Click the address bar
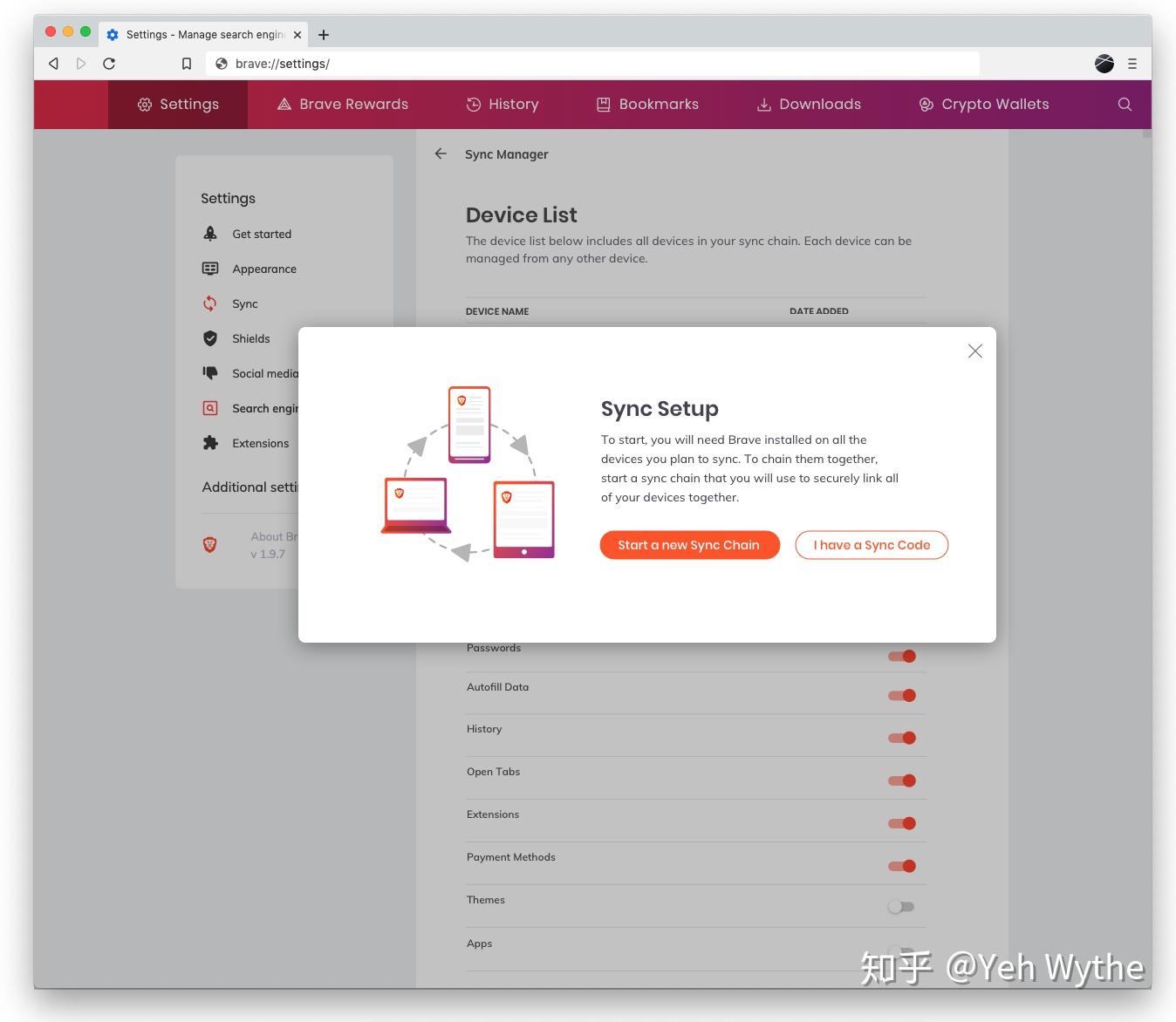 [592, 64]
